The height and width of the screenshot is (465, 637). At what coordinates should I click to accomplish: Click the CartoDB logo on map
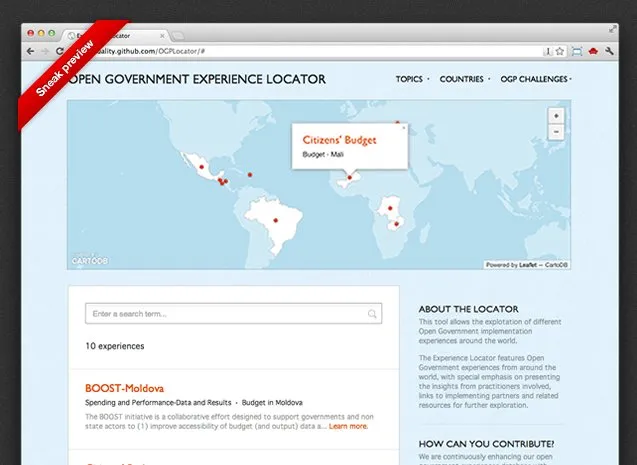click(90, 260)
